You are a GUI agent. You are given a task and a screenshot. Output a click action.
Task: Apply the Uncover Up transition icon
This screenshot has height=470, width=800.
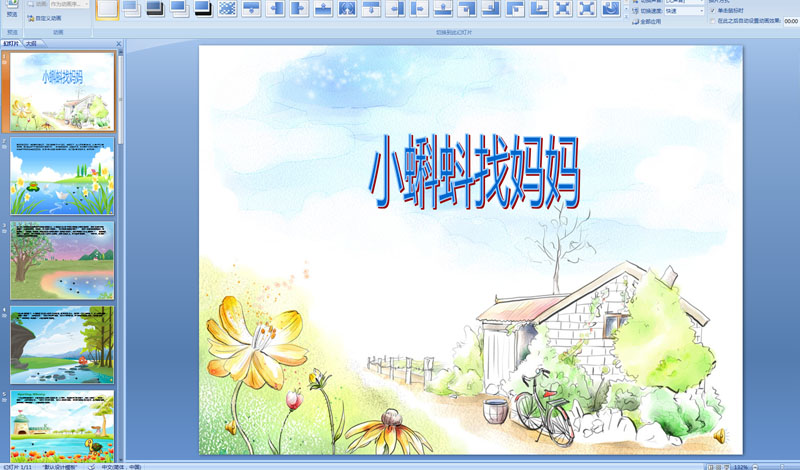coord(443,9)
